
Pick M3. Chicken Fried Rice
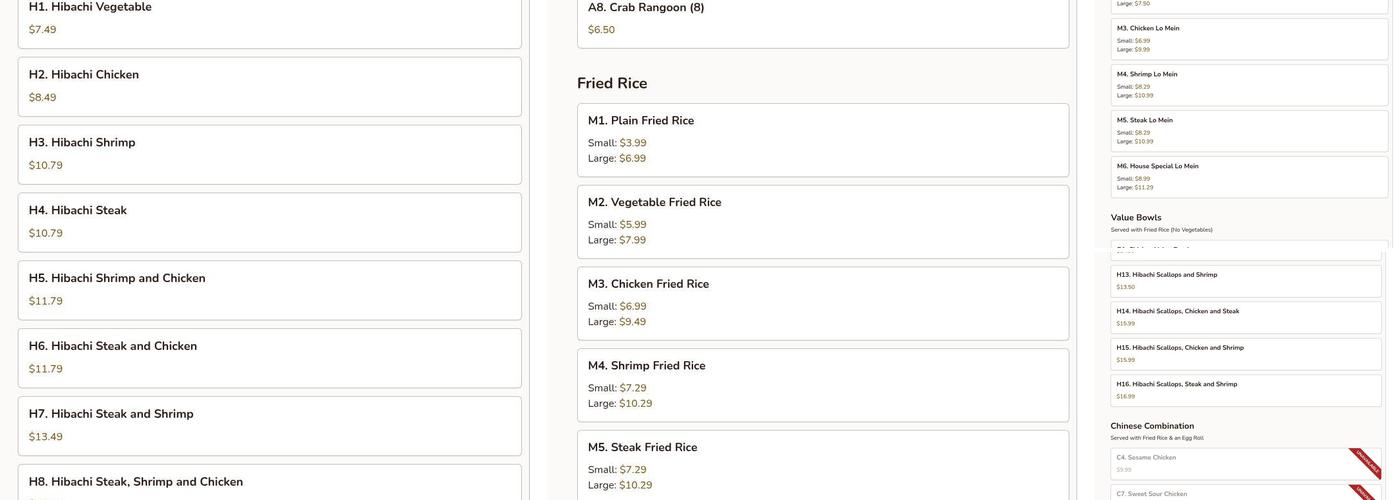822,303
